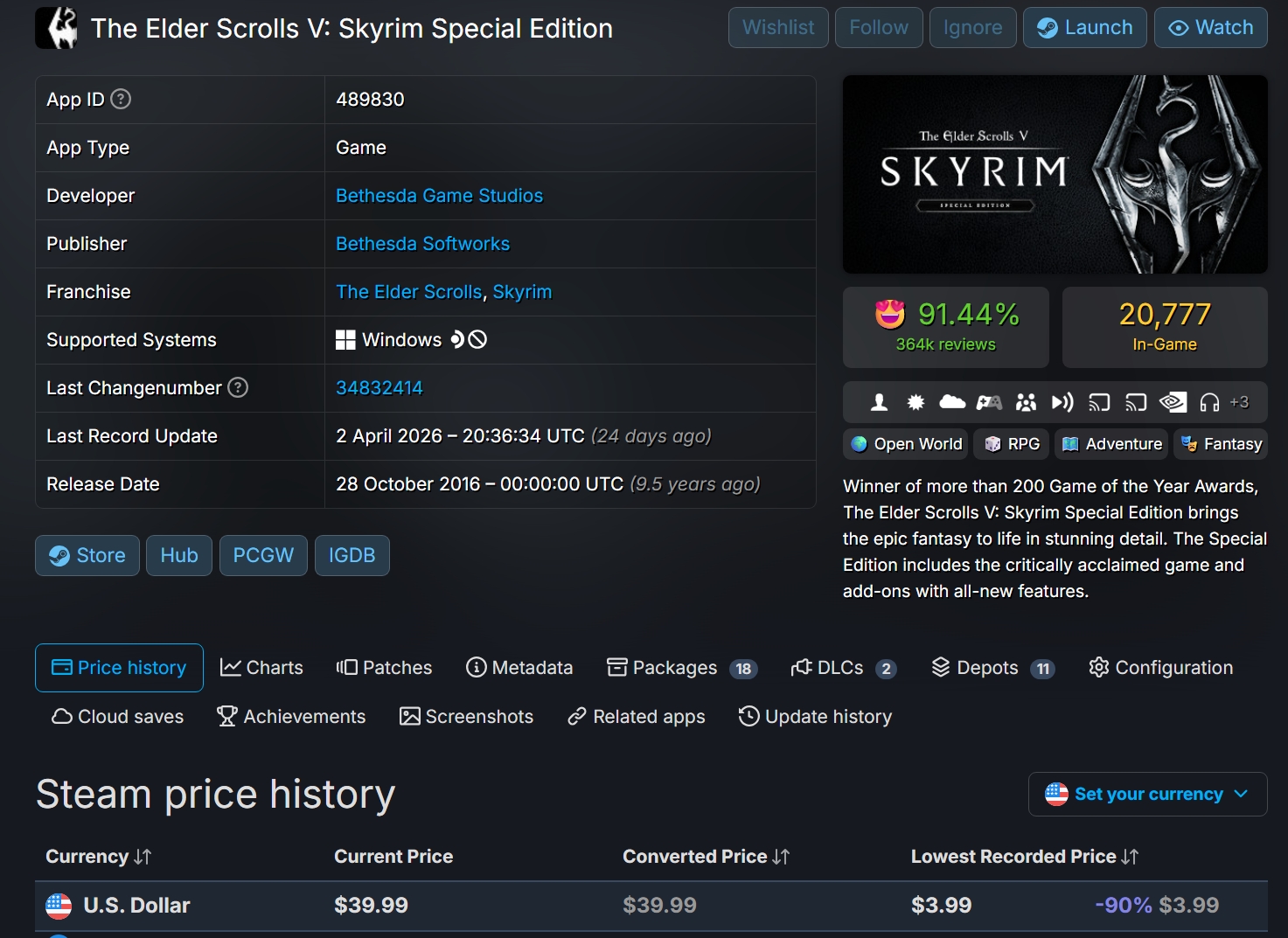This screenshot has width=1288, height=938.
Task: Open the Steam community Hub link
Action: (x=179, y=556)
